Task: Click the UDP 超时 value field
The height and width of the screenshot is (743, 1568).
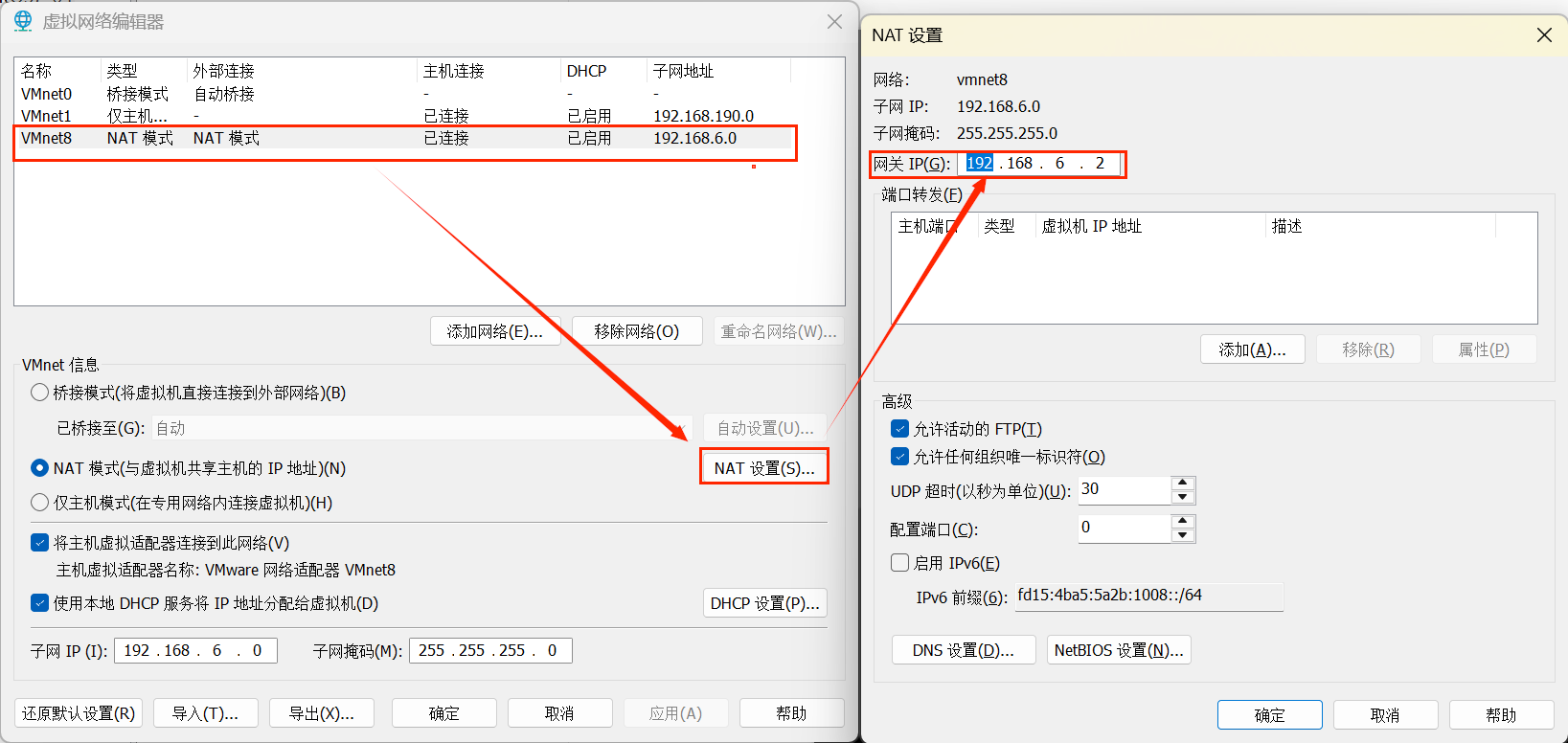Action: [x=1125, y=490]
